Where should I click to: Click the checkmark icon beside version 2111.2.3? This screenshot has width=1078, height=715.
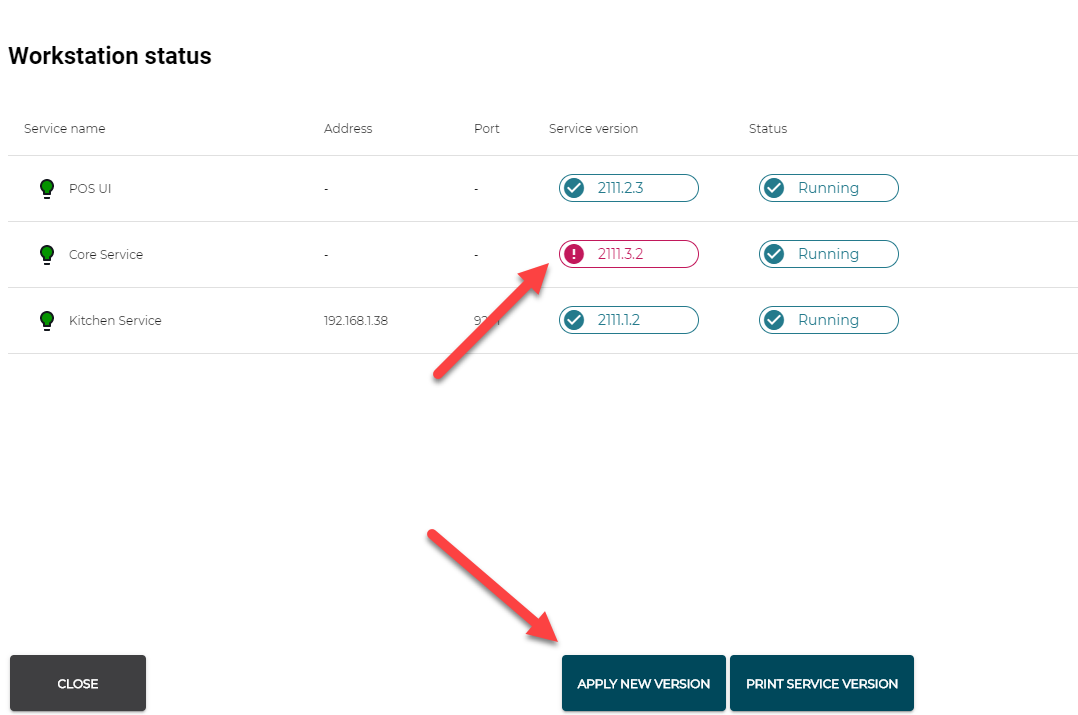pyautogui.click(x=574, y=188)
